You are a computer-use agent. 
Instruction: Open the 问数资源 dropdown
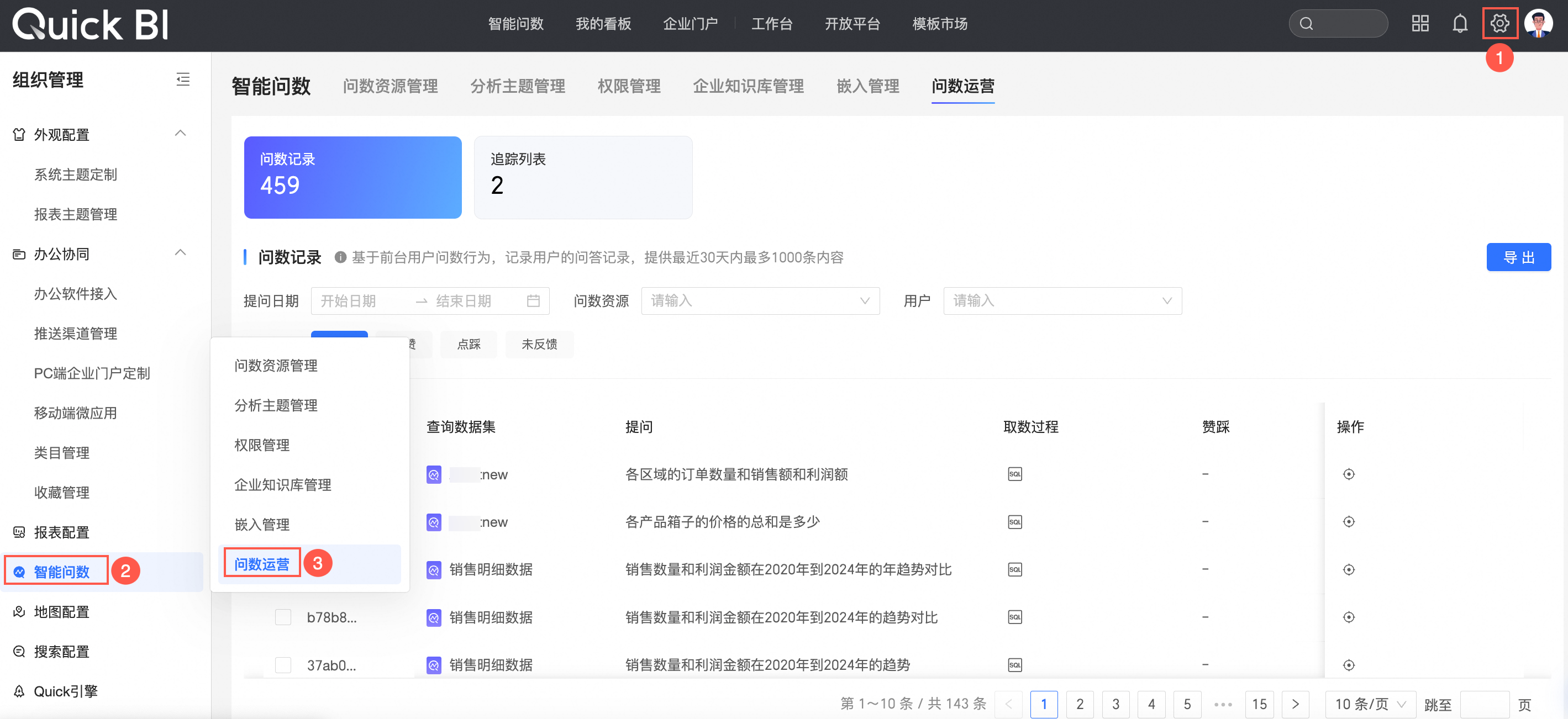pyautogui.click(x=760, y=301)
